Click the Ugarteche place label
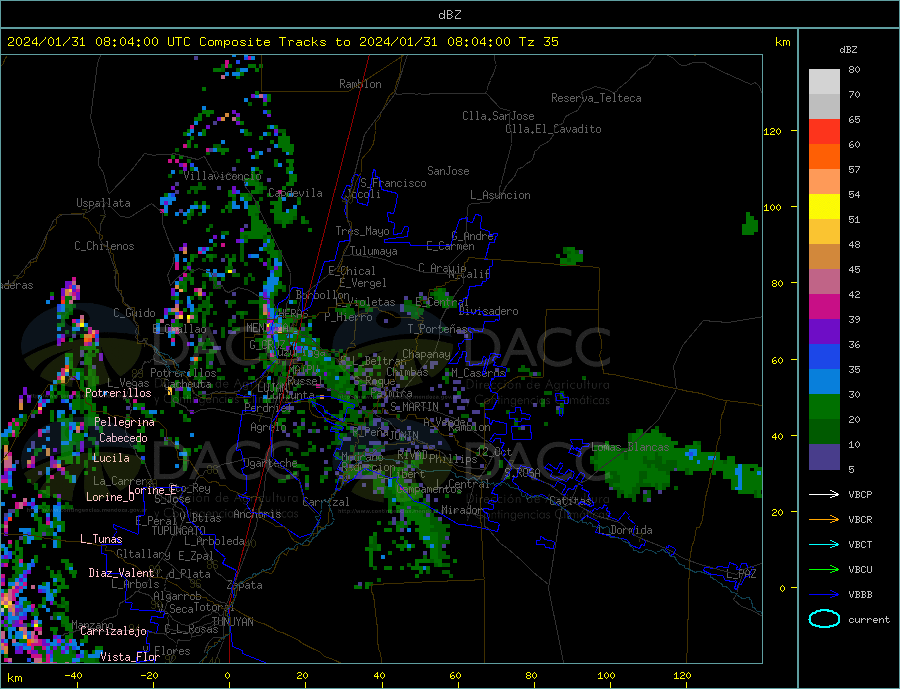Image resolution: width=900 pixels, height=689 pixels. (x=270, y=463)
